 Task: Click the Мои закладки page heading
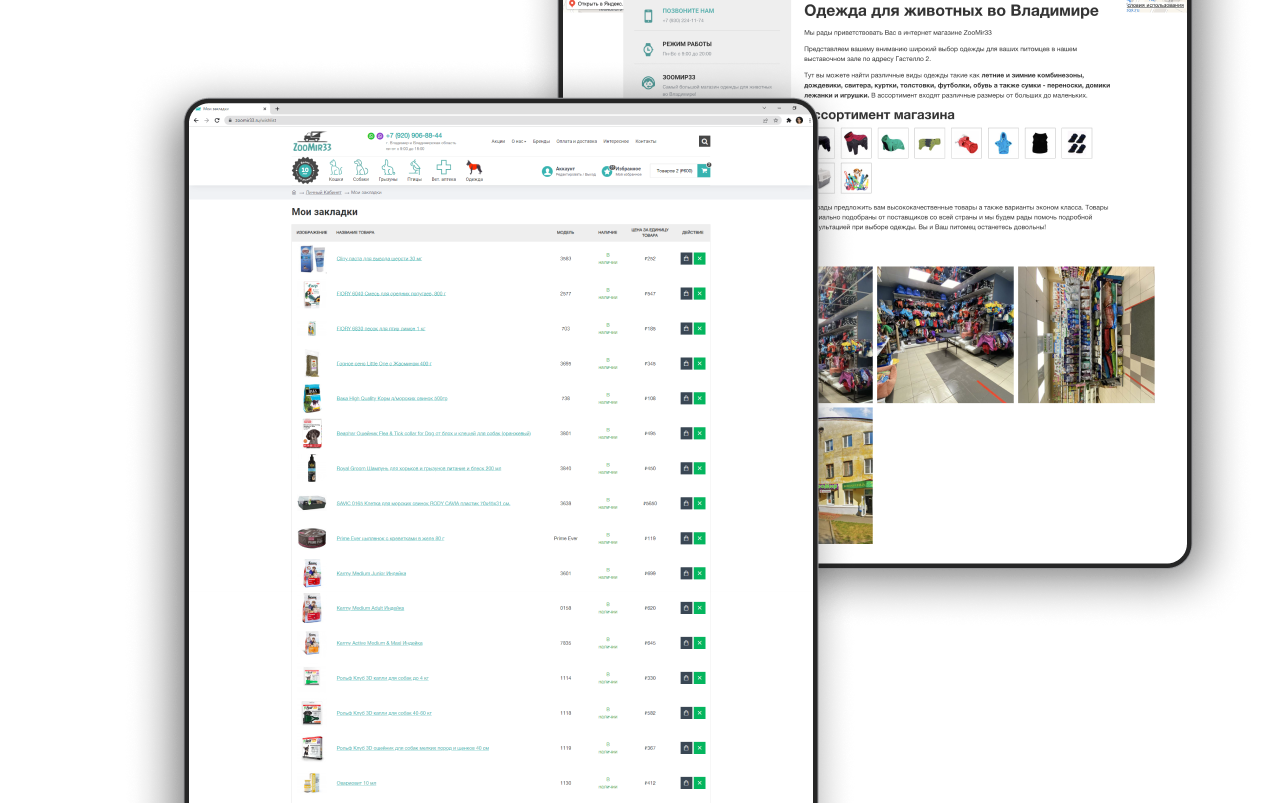[325, 212]
